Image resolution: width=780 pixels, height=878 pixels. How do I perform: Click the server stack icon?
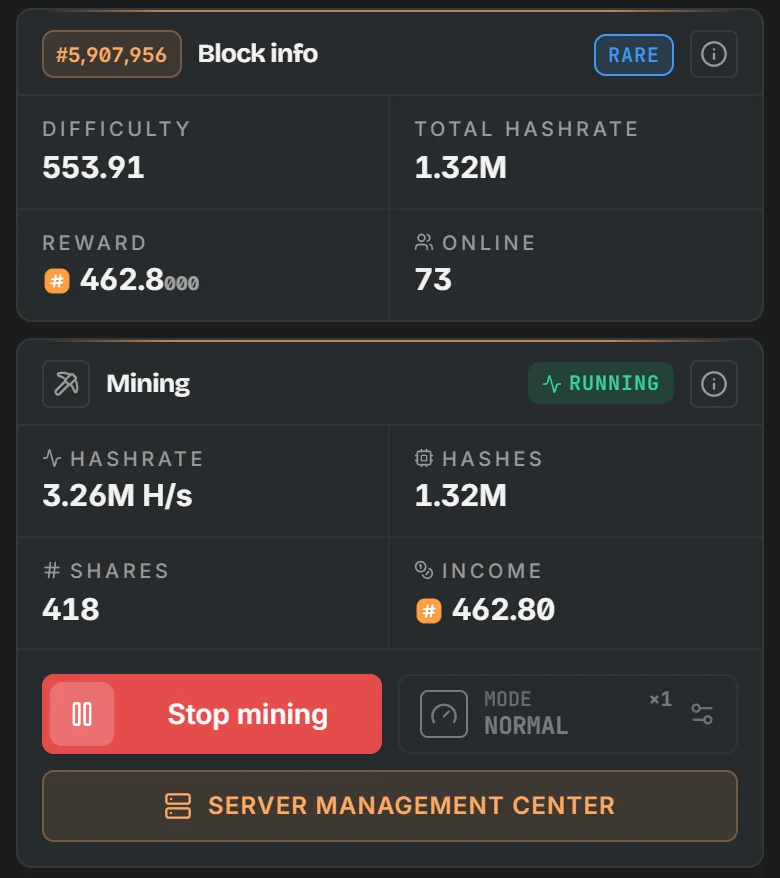(x=178, y=806)
